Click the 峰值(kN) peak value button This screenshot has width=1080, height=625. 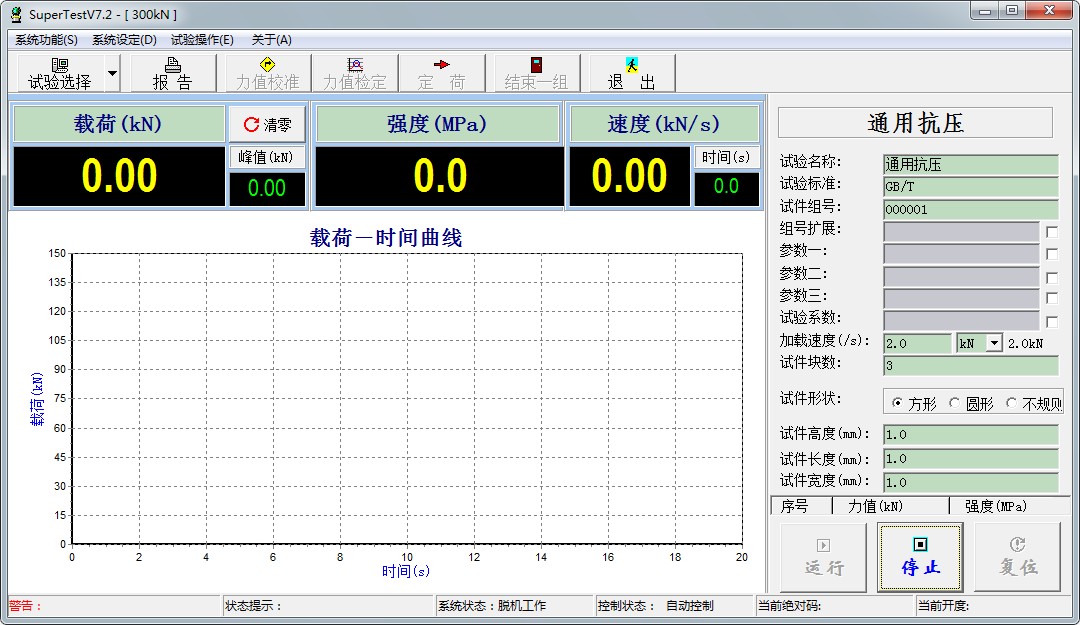[x=267, y=157]
